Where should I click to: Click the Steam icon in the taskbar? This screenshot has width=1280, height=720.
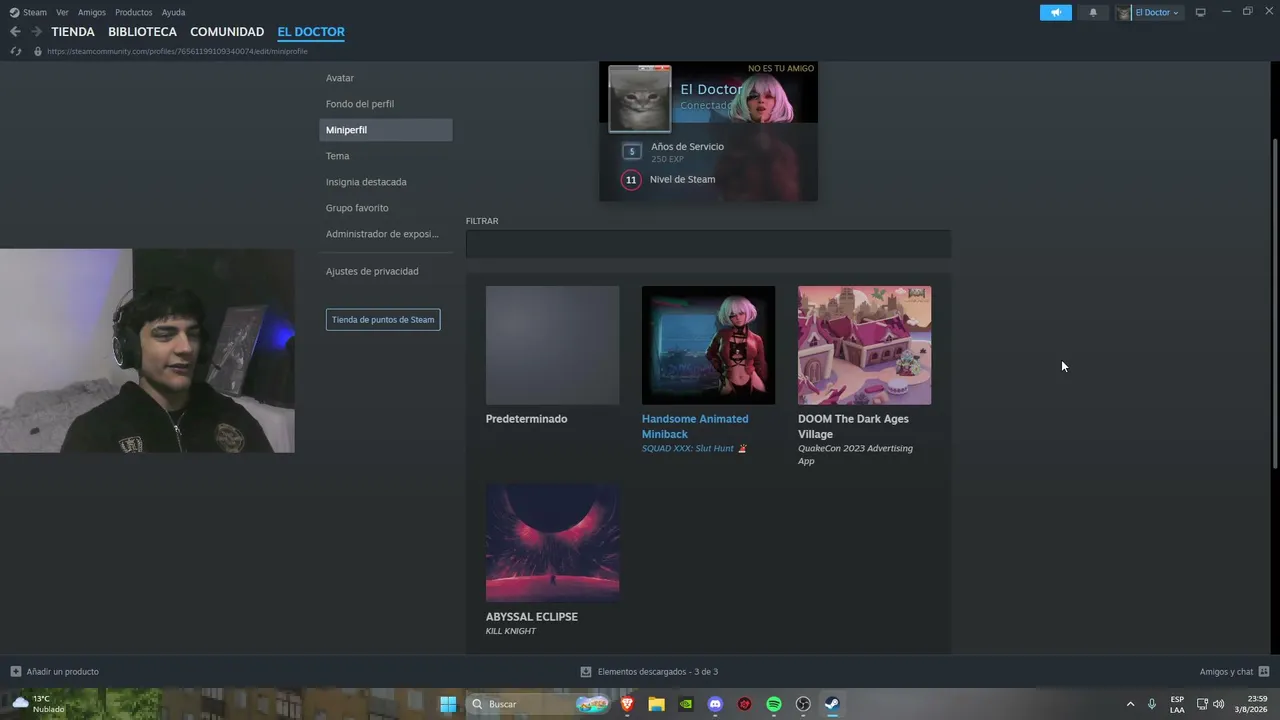[x=832, y=704]
